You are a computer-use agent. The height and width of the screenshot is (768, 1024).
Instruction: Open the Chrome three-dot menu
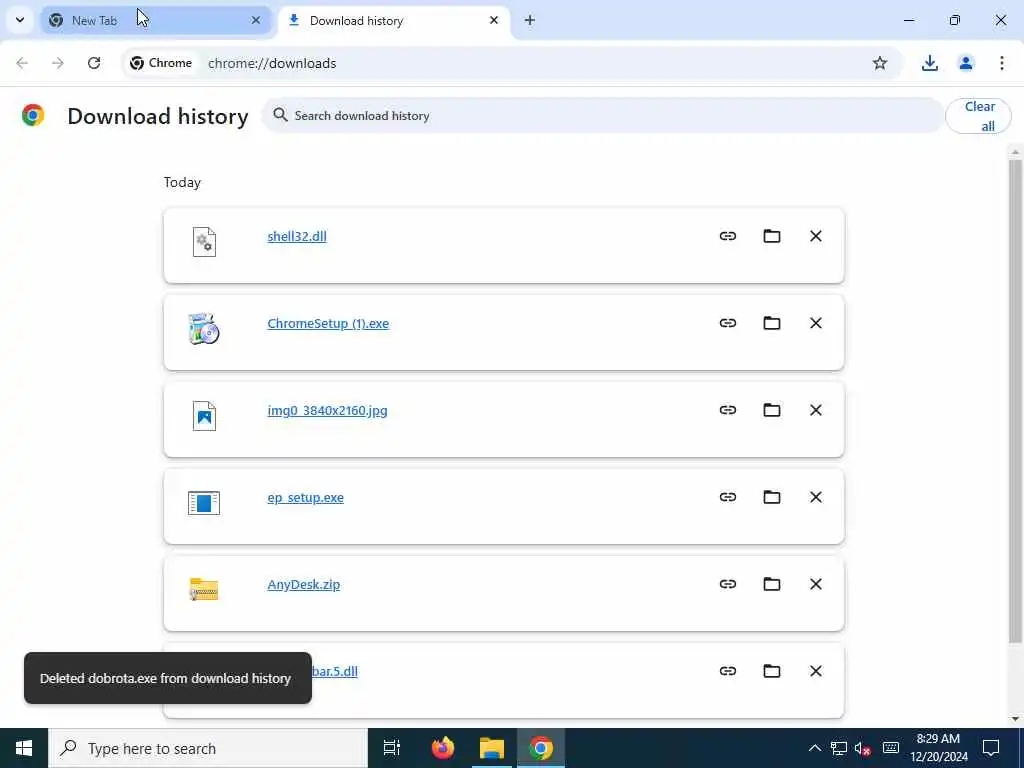pos(1002,63)
